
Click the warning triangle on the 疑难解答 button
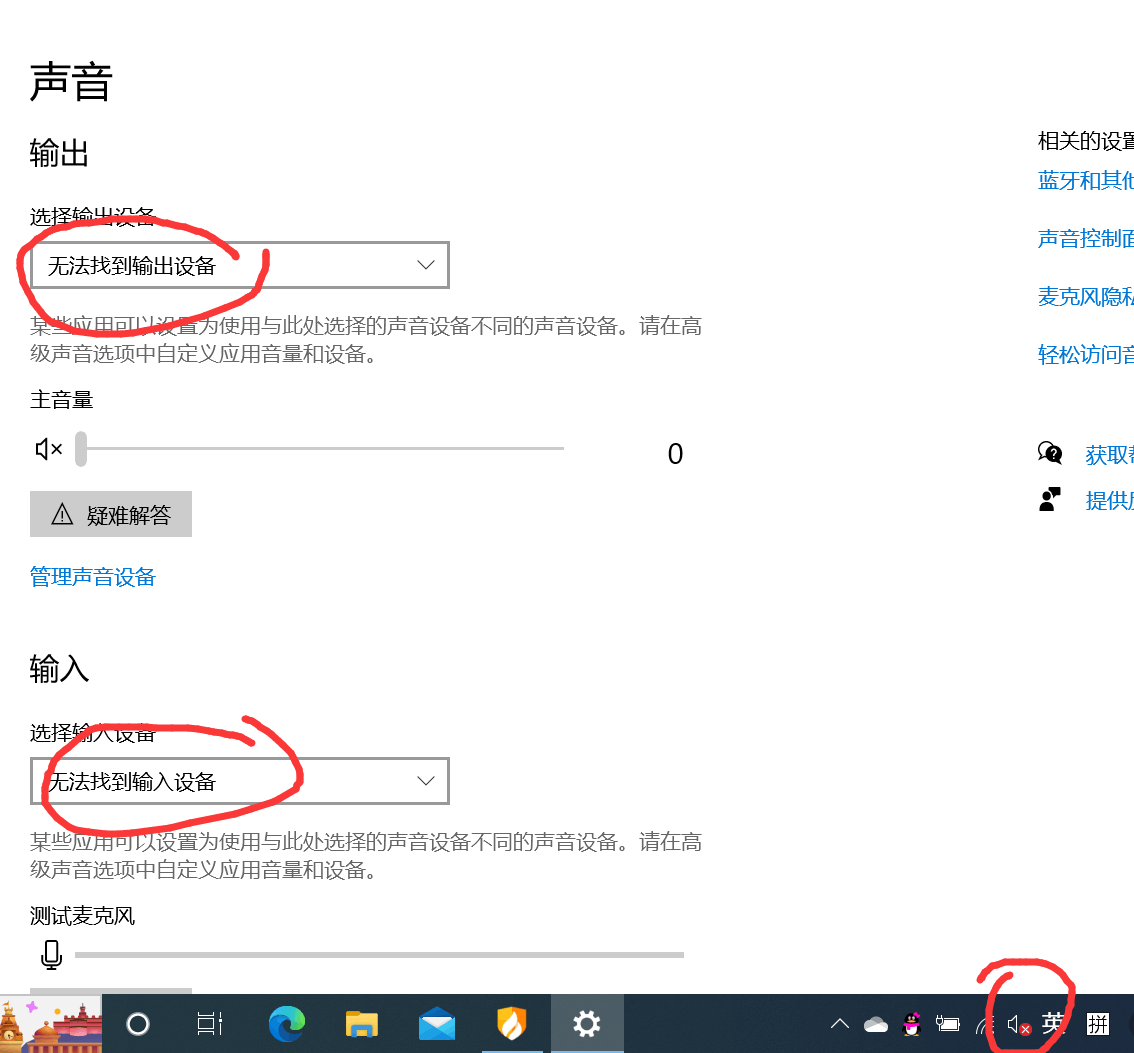tap(62, 514)
